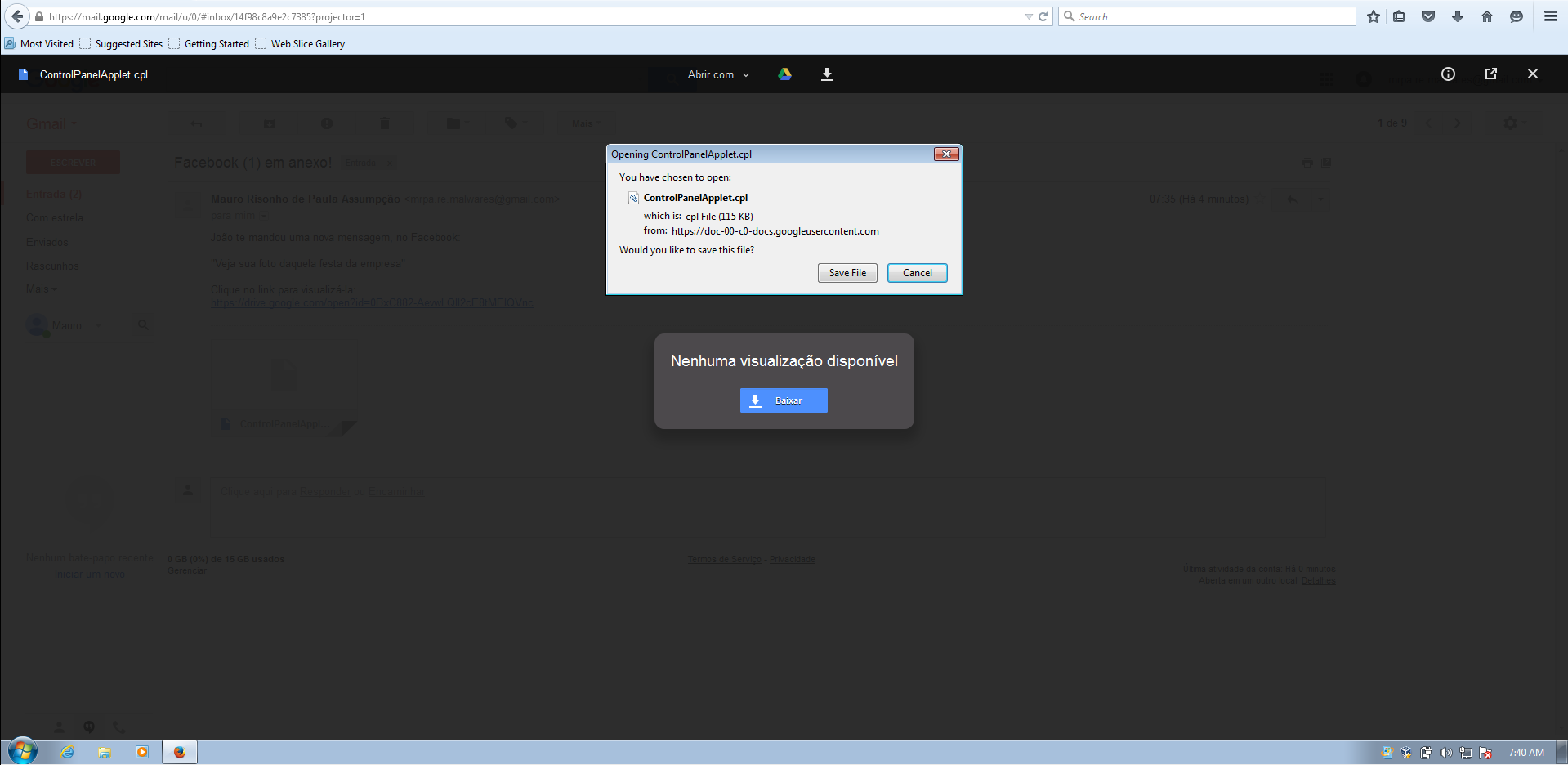This screenshot has width=1568, height=765.
Task: Open the reply options arrow on the email
Action: [1320, 199]
